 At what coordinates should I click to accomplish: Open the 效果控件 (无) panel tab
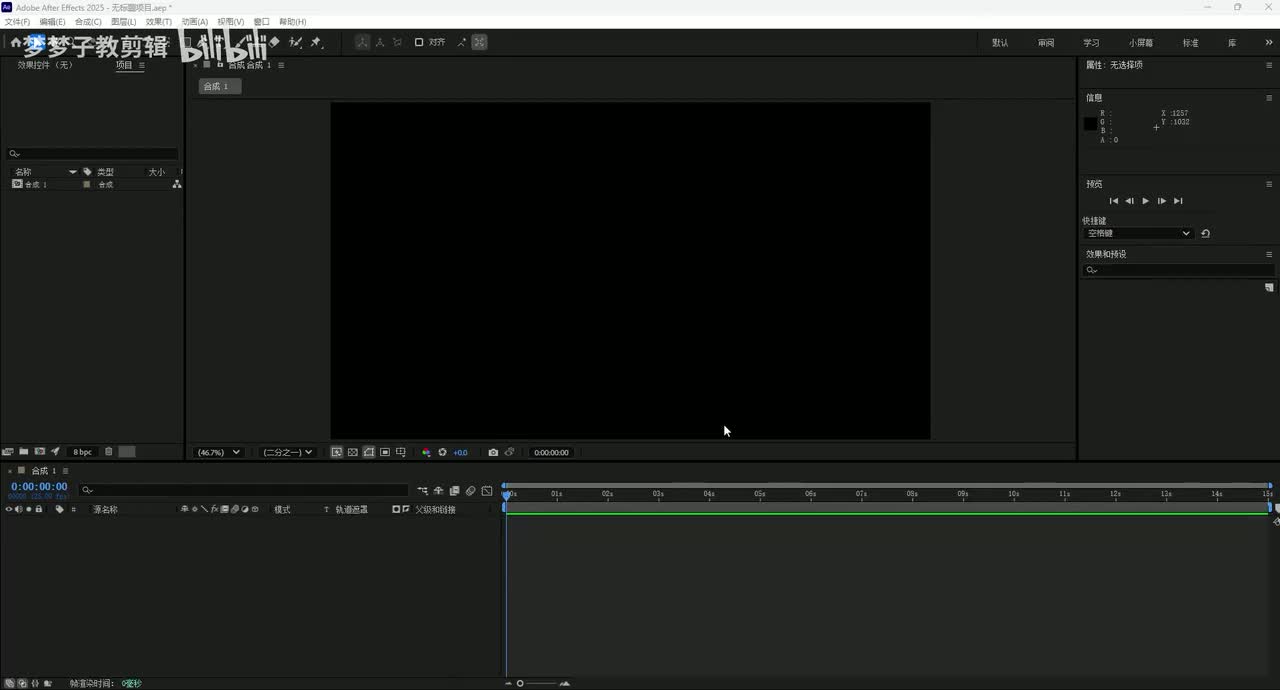pyautogui.click(x=45, y=65)
